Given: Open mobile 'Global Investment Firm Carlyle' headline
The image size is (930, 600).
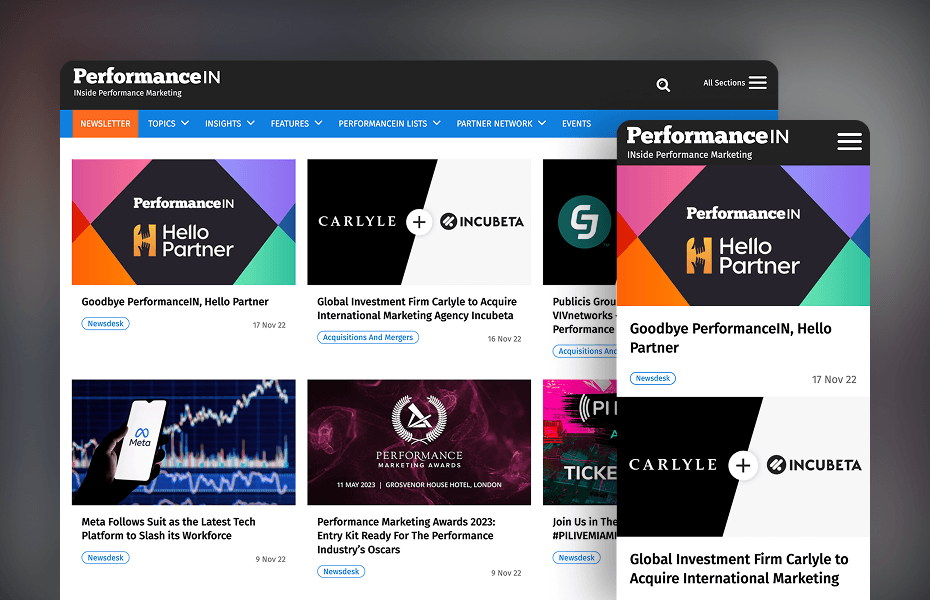Looking at the screenshot, I should pyautogui.click(x=739, y=569).
